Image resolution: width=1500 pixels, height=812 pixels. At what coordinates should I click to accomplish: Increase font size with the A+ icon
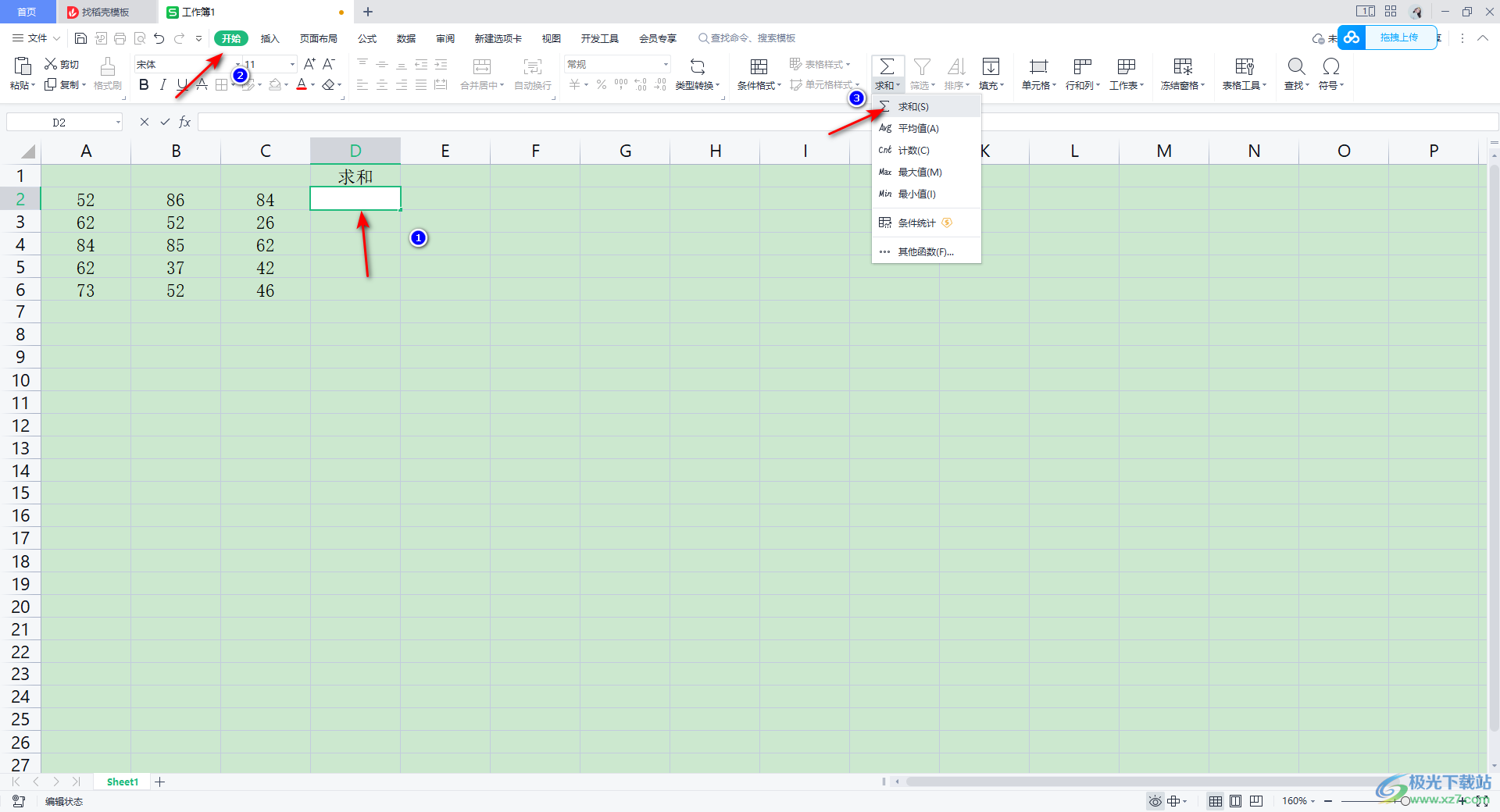309,64
